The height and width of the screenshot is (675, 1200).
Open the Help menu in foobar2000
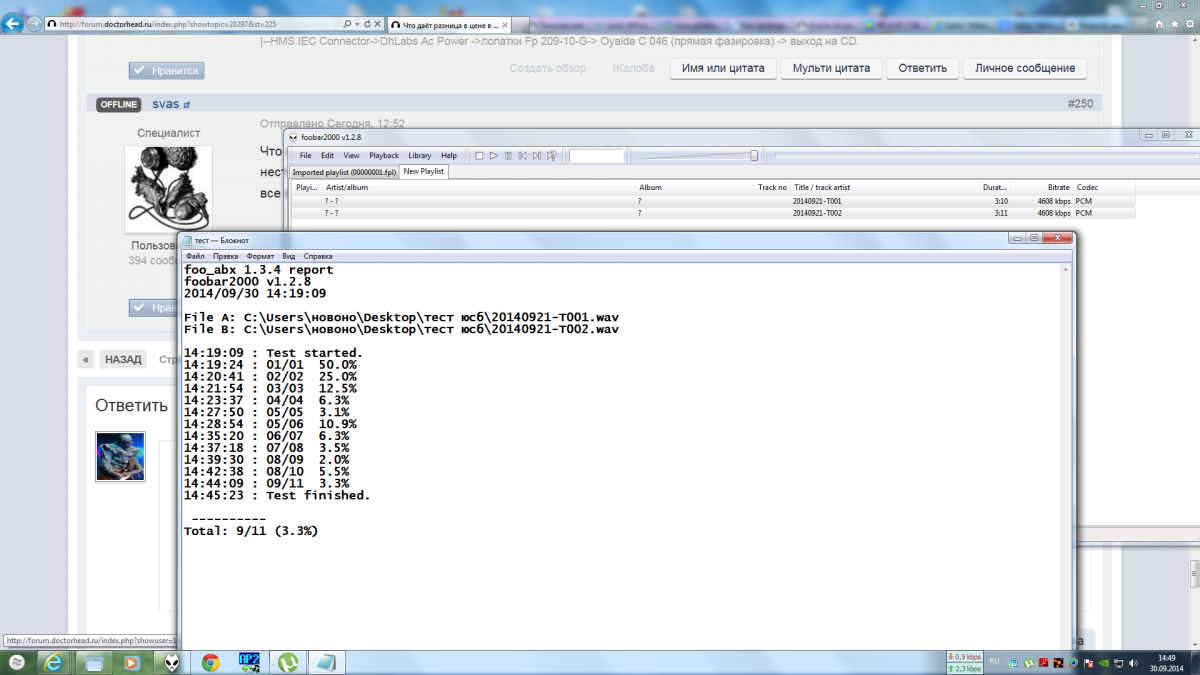tap(449, 156)
